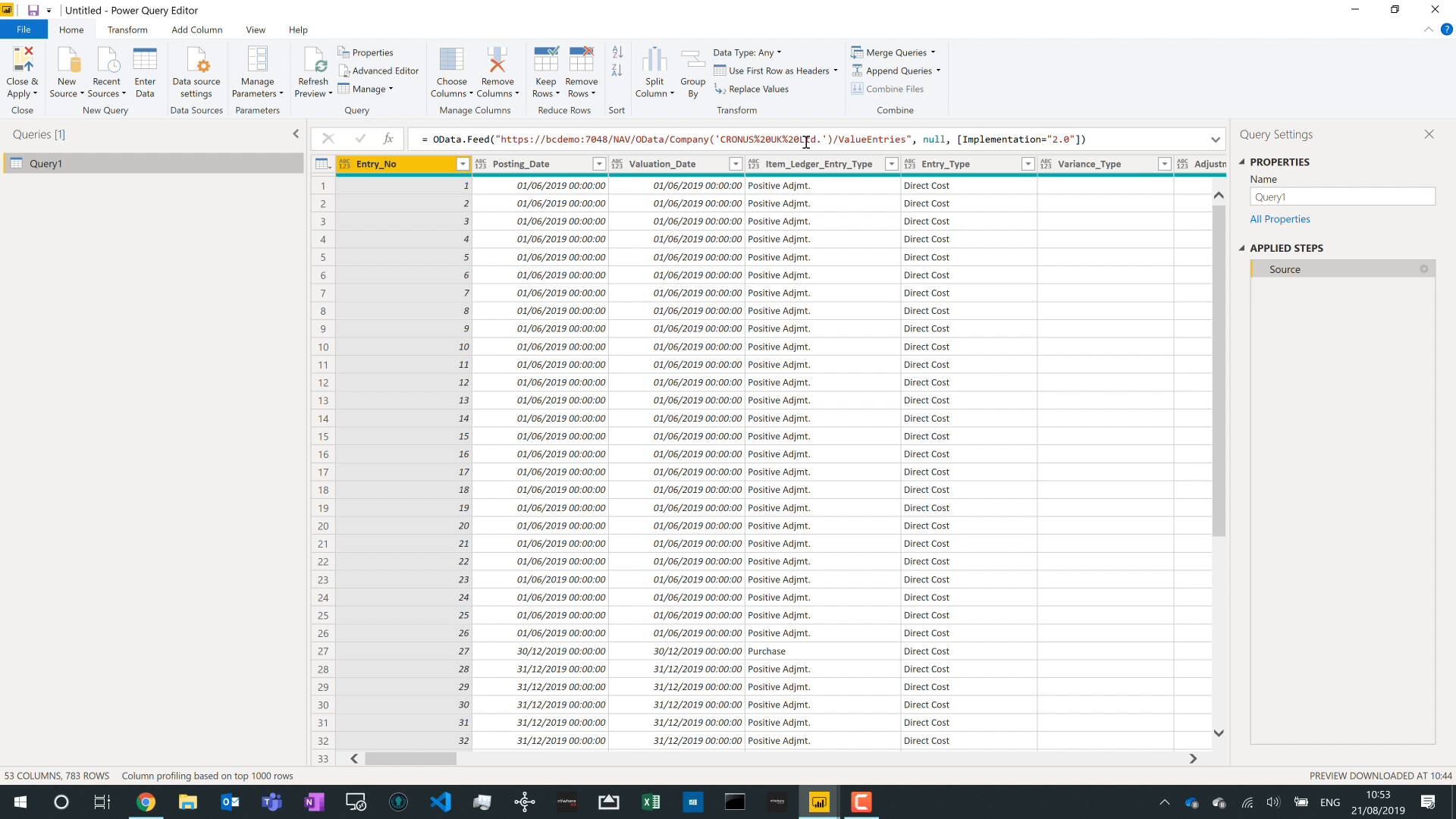The width and height of the screenshot is (1456, 819).
Task: Expand the formula bar with its chevron
Action: pyautogui.click(x=1216, y=140)
